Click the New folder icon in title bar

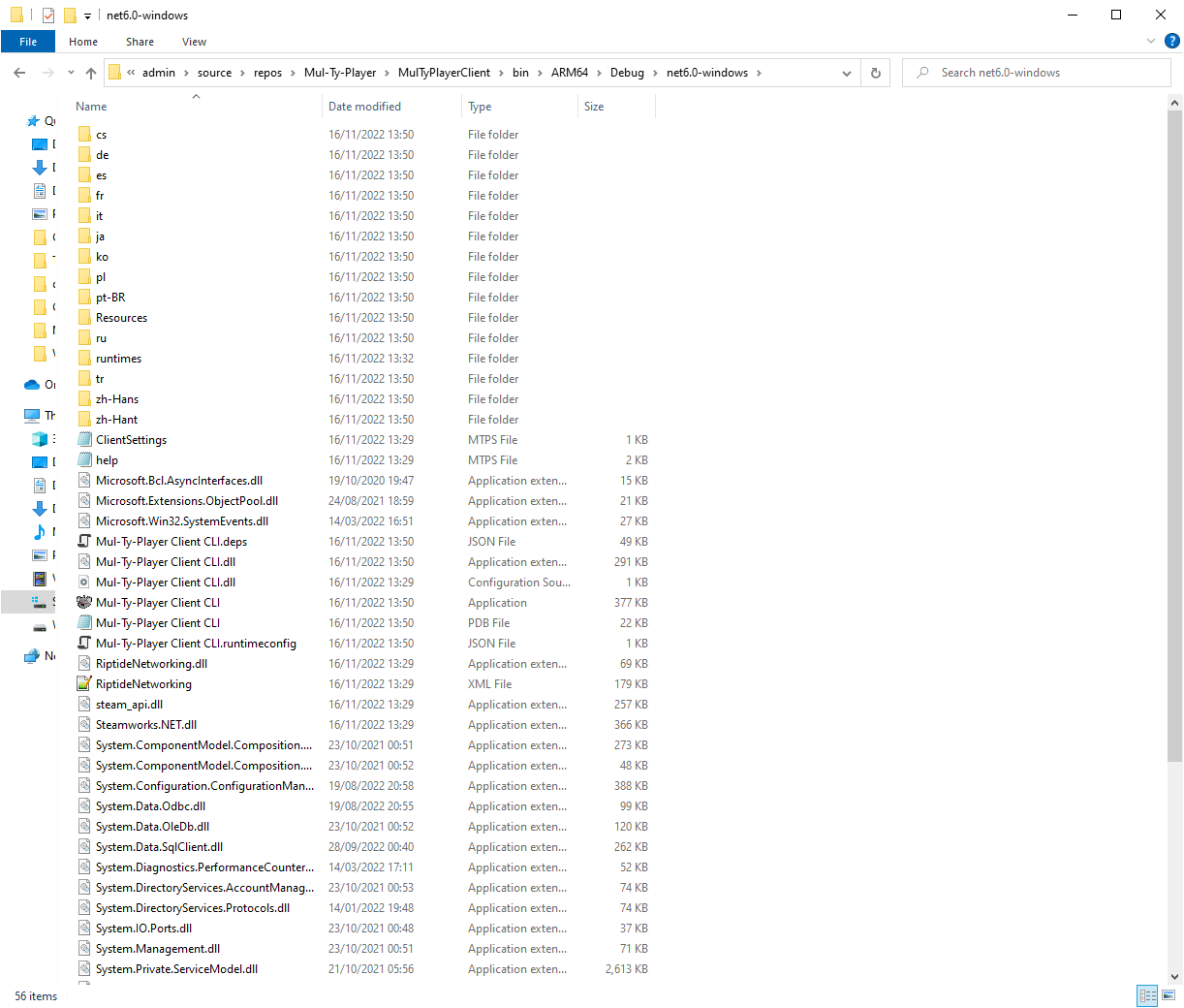point(70,16)
